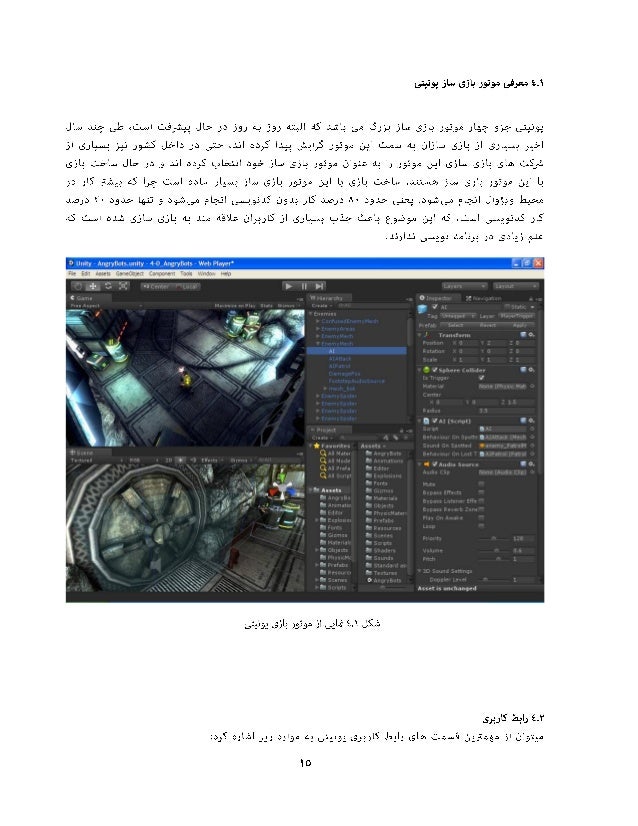Open the File menu
The width and height of the screenshot is (638, 826).
[x=72, y=274]
